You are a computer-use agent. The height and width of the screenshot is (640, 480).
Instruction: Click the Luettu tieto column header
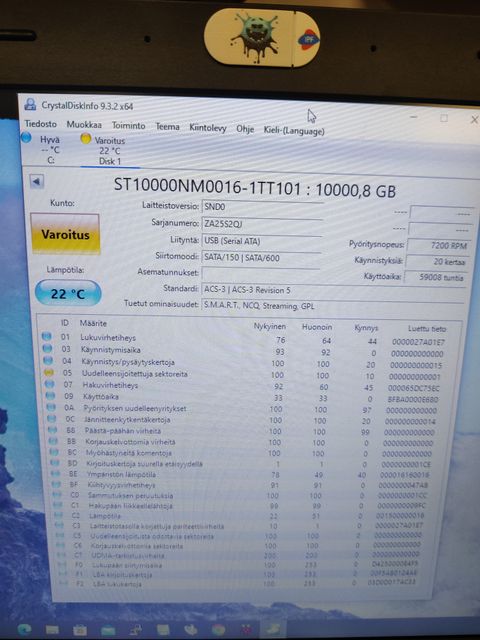pyautogui.click(x=427, y=329)
